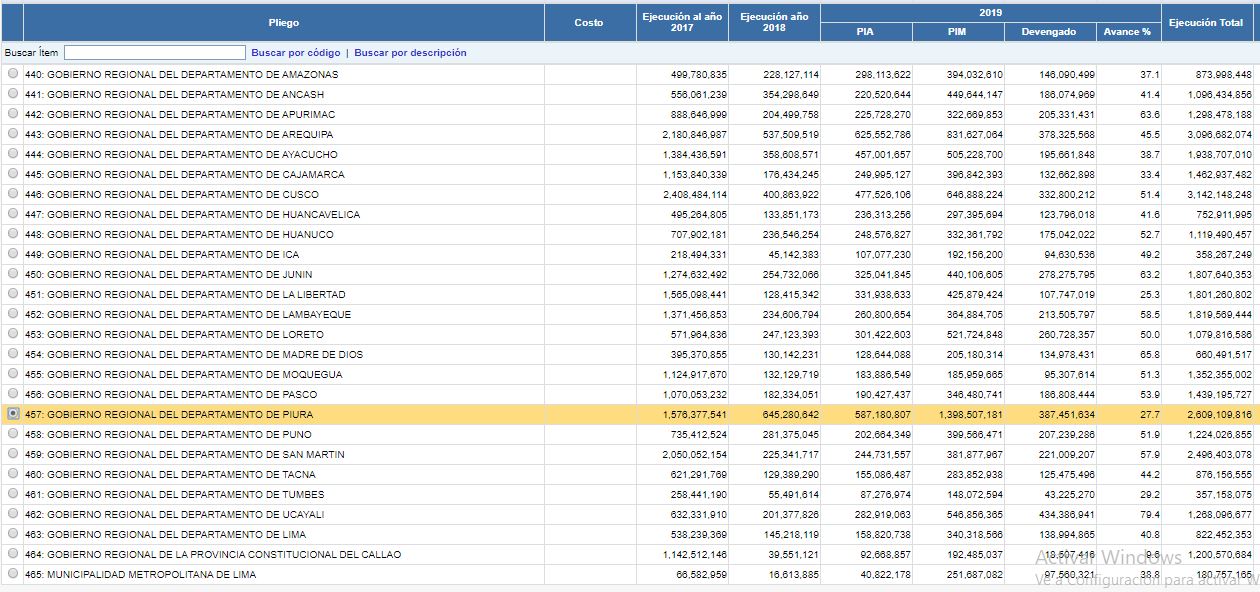Click the PIA column header
1260x592 pixels.
pos(865,32)
